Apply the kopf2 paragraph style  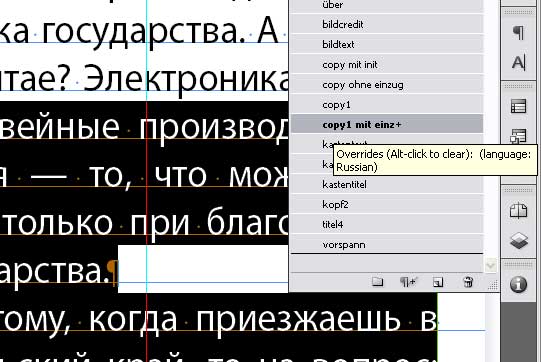coord(386,205)
